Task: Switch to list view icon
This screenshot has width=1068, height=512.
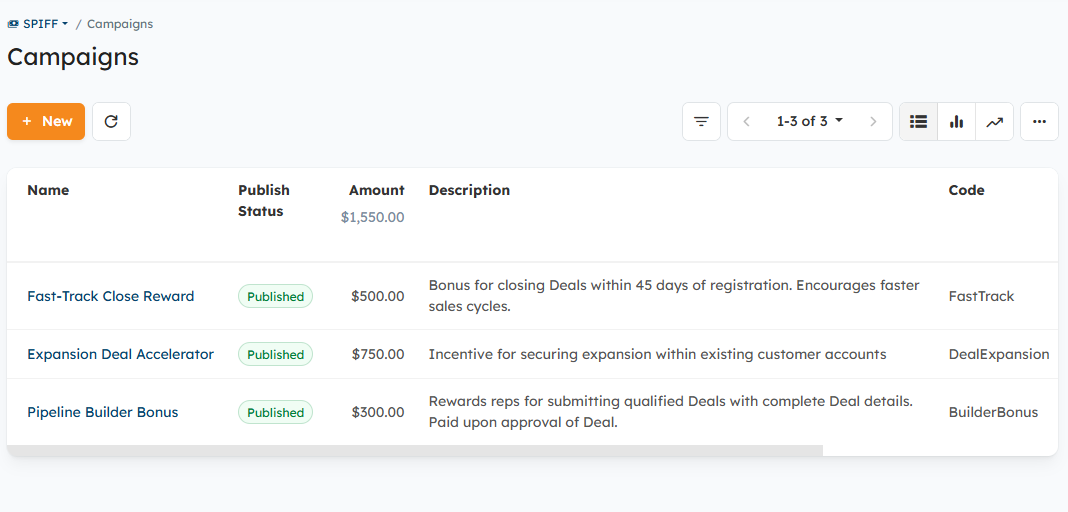Action: 918,122
